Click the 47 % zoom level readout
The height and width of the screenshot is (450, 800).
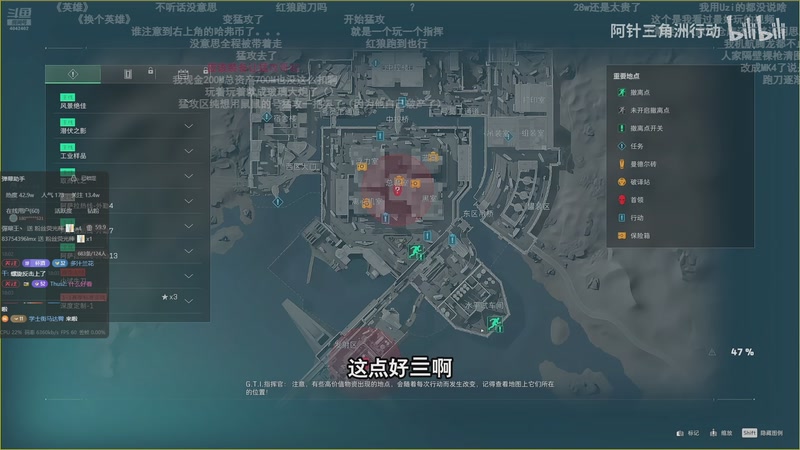[x=742, y=352]
